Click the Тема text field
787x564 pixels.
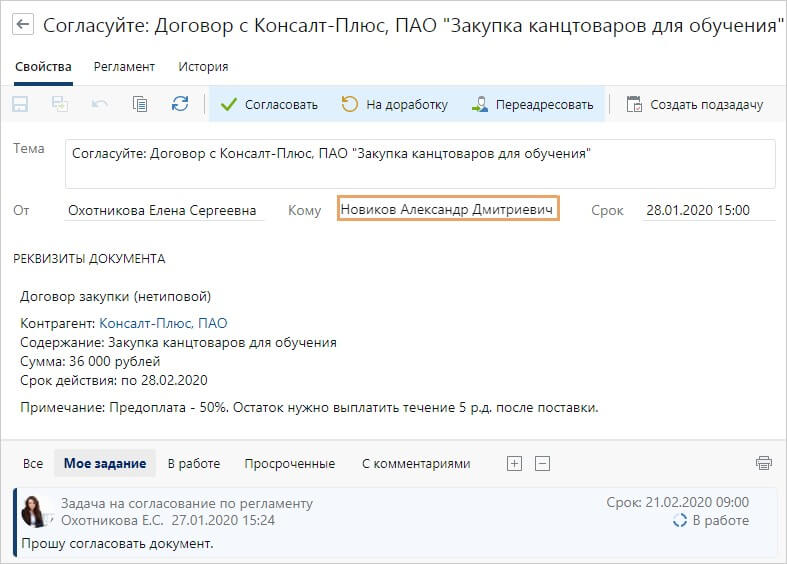pyautogui.click(x=420, y=164)
